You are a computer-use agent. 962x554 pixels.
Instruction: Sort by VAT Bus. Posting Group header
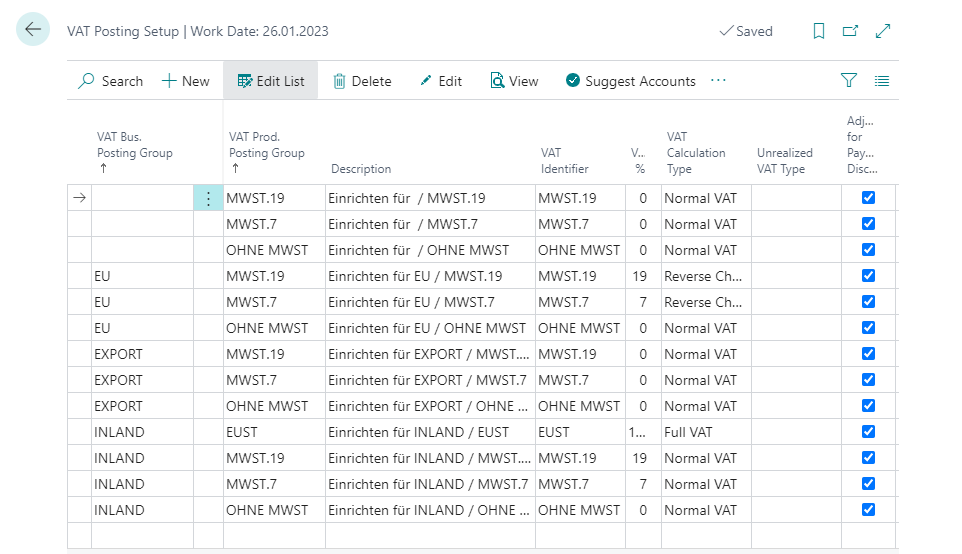click(134, 152)
